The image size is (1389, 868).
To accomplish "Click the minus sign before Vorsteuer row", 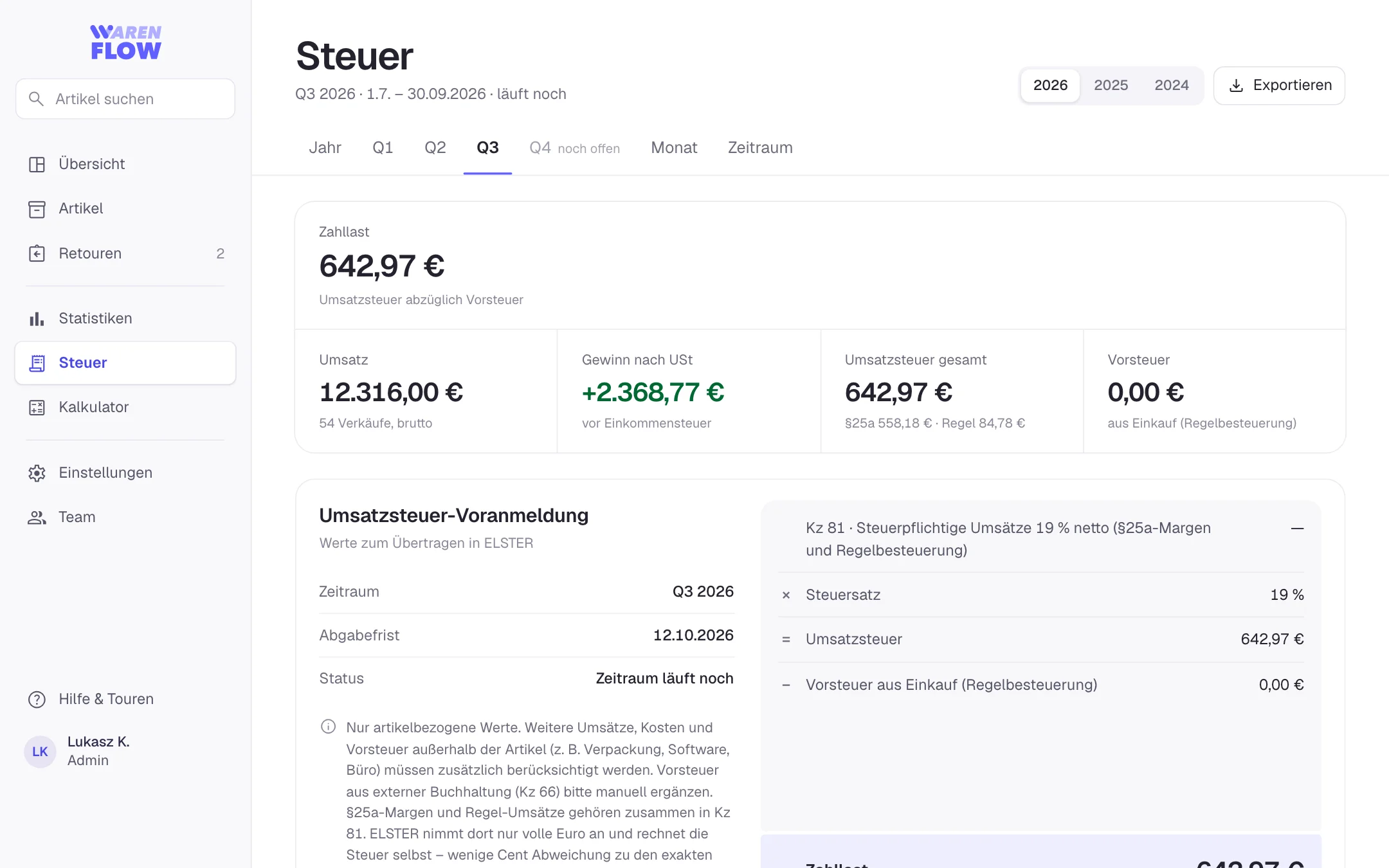I will click(786, 685).
